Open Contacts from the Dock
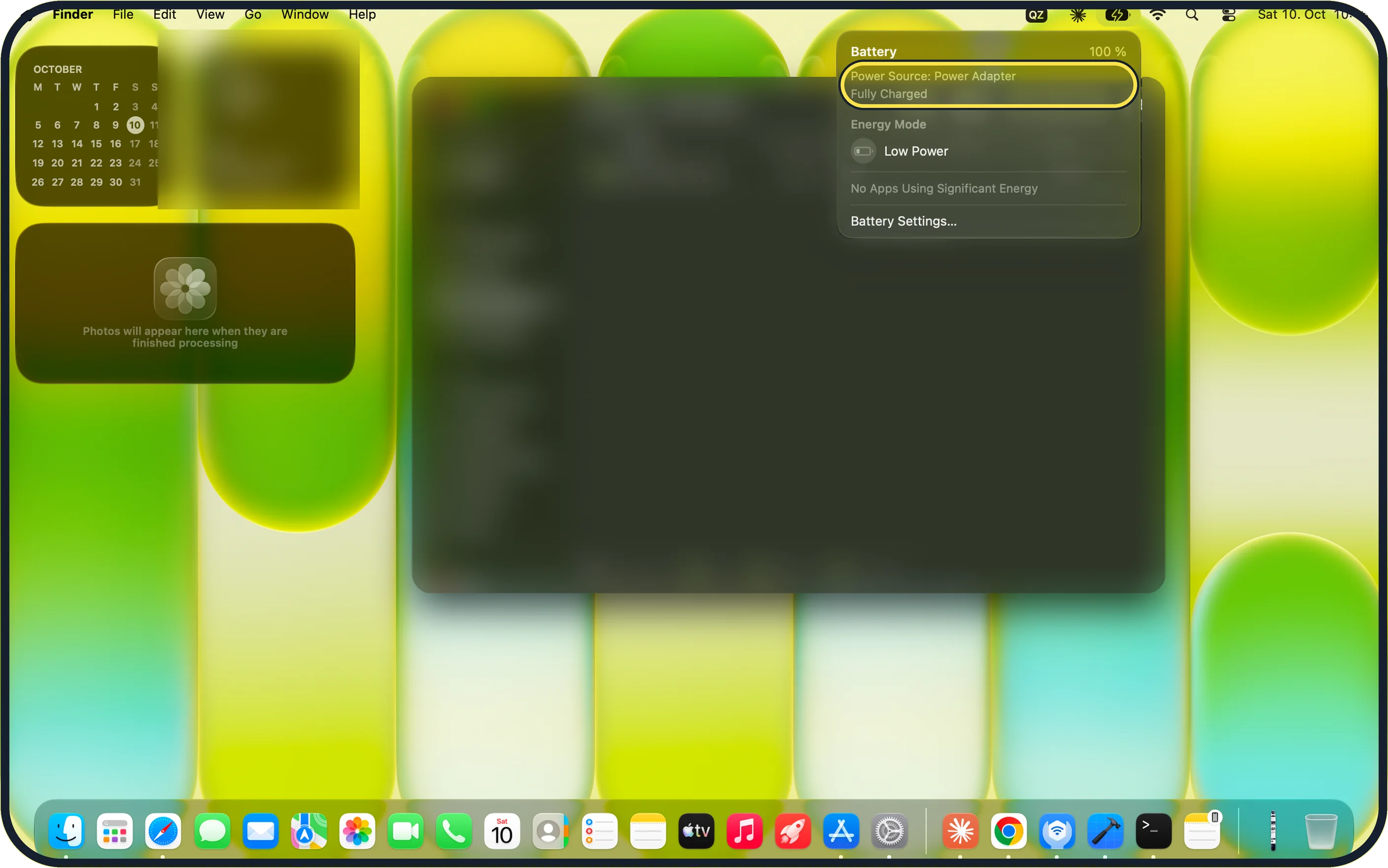 tap(550, 831)
